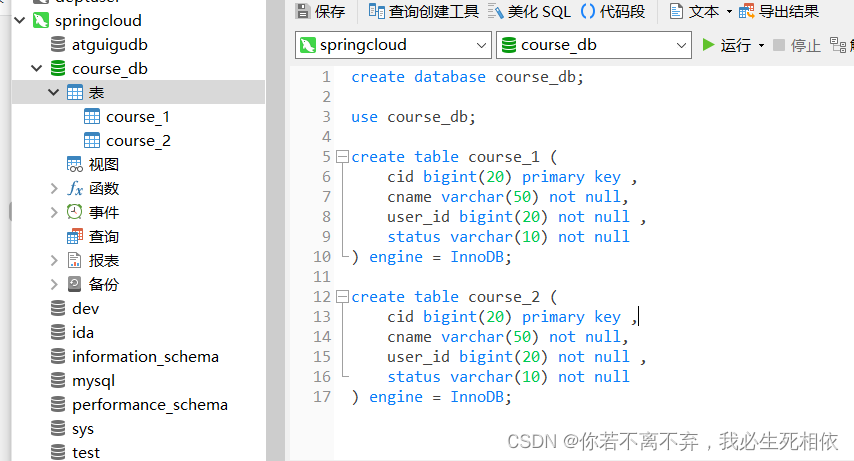Click the Export Result (导出结果) icon

747,11
